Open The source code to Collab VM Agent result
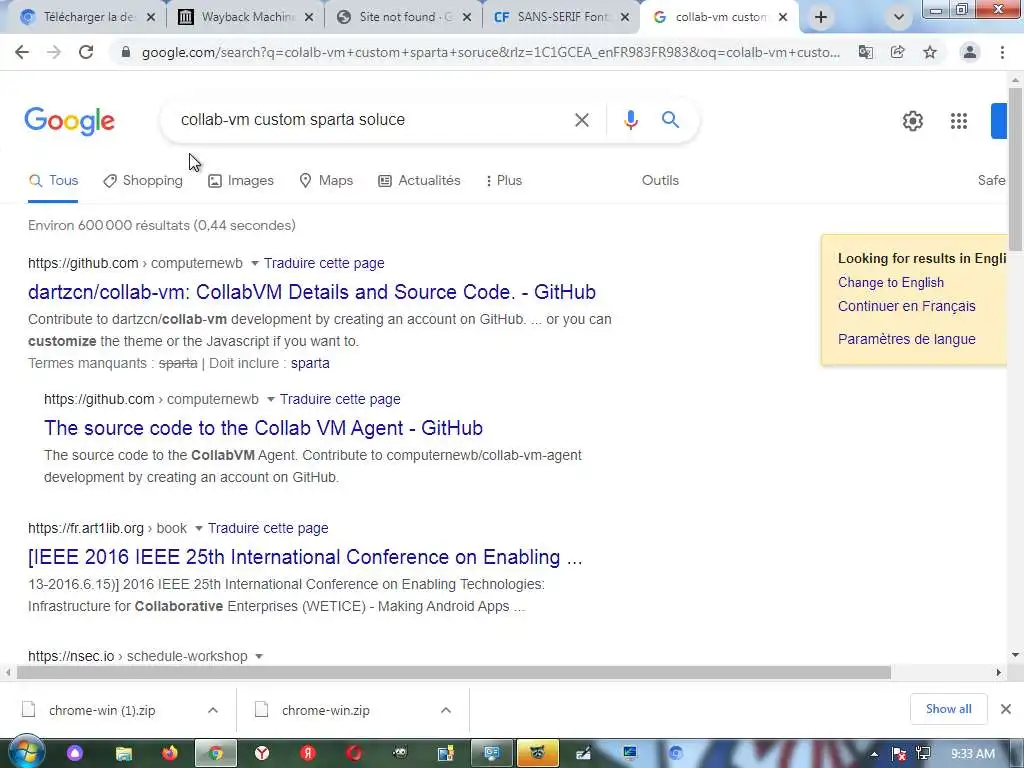 tap(263, 428)
